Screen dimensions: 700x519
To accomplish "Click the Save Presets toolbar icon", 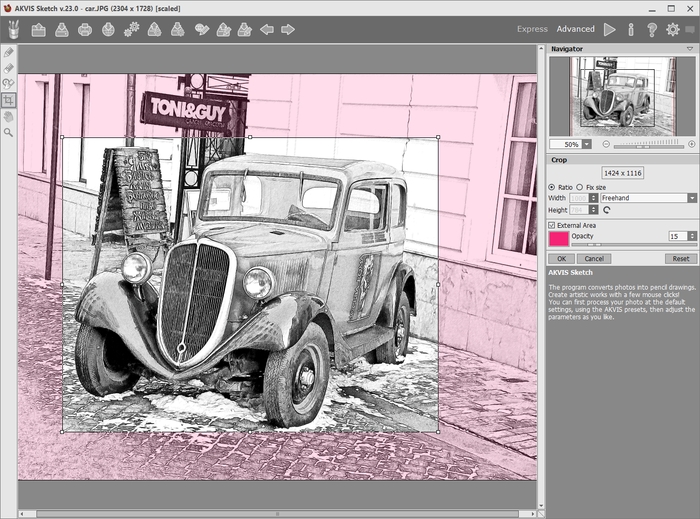I will (x=178, y=30).
